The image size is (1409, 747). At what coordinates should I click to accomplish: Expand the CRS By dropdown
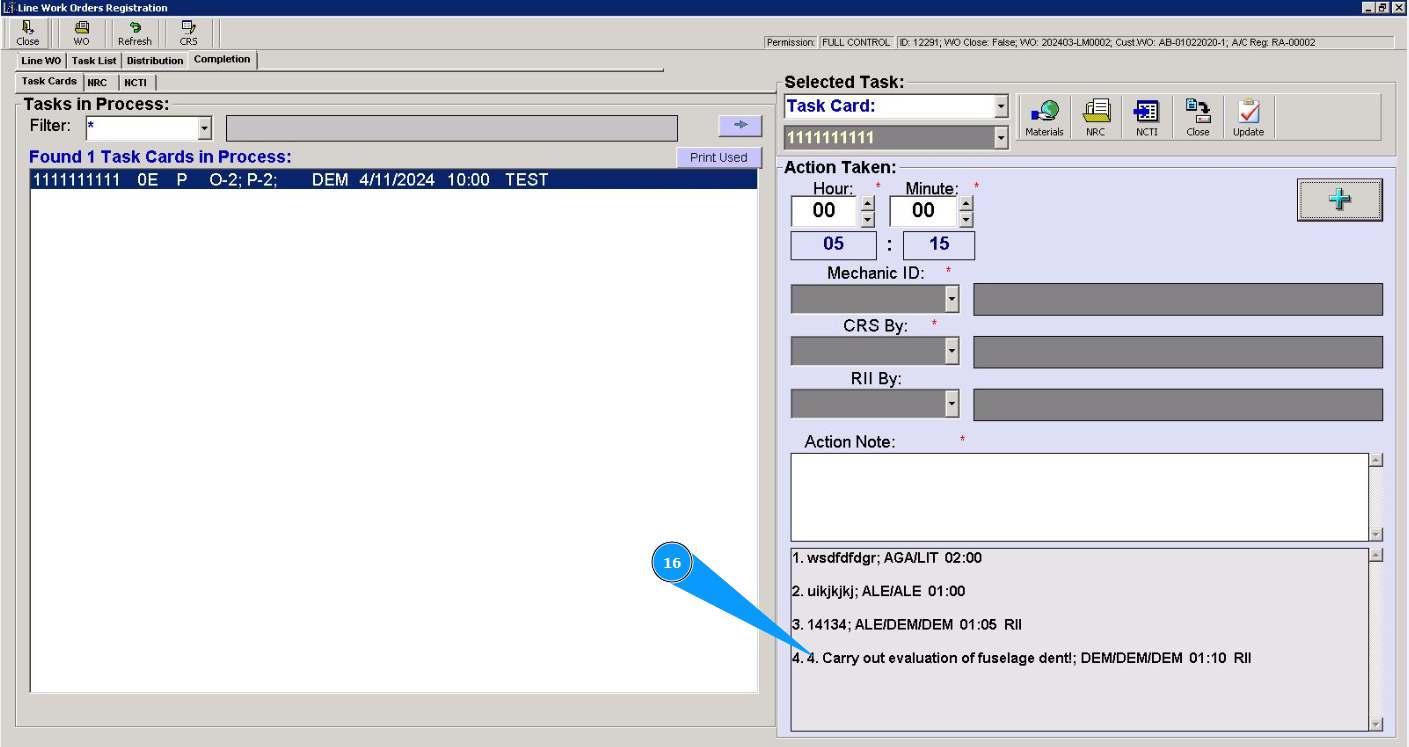pos(952,351)
